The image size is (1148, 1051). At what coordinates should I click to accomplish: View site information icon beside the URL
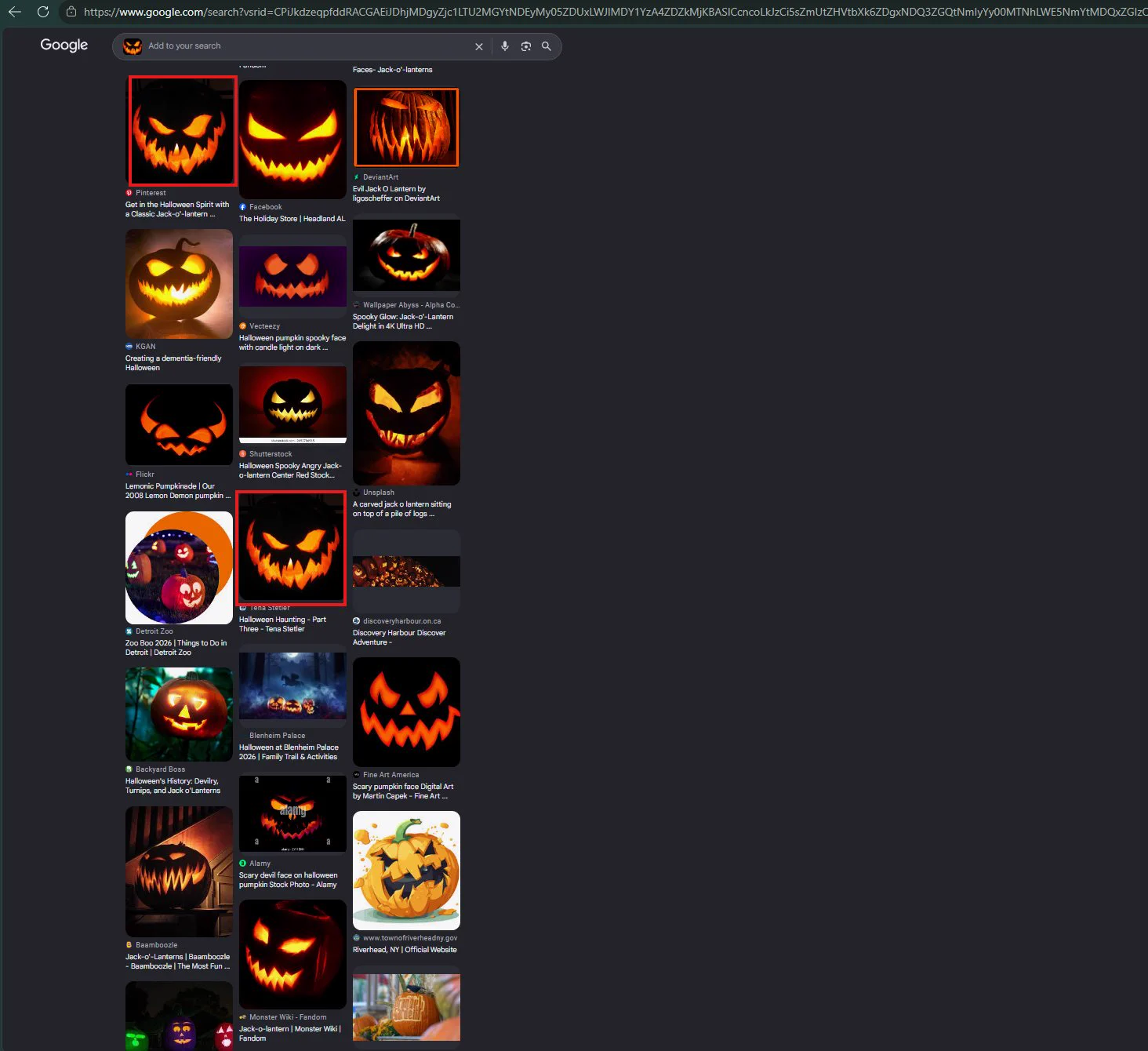tap(71, 12)
